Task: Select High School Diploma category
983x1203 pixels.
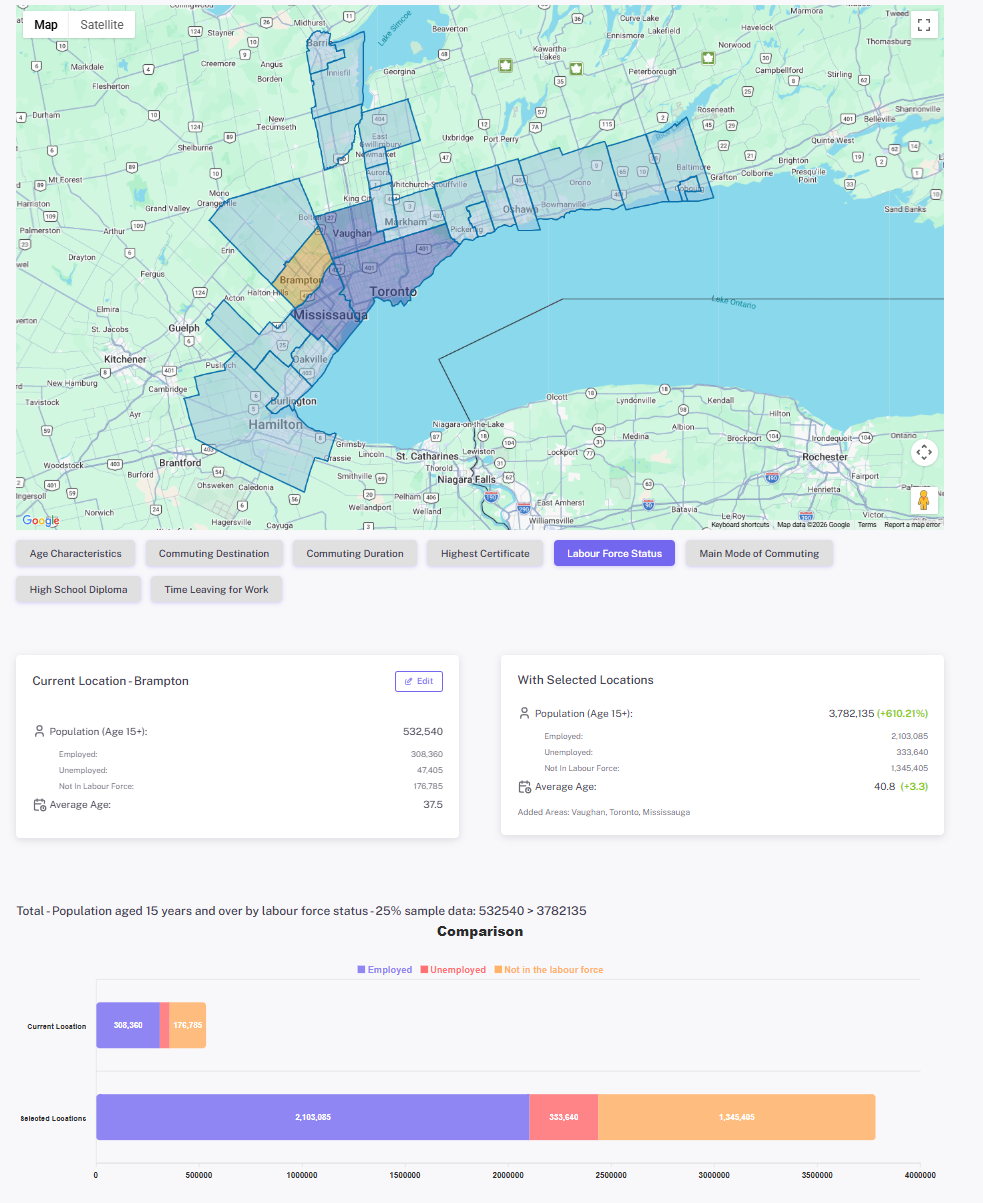Action: click(x=79, y=589)
